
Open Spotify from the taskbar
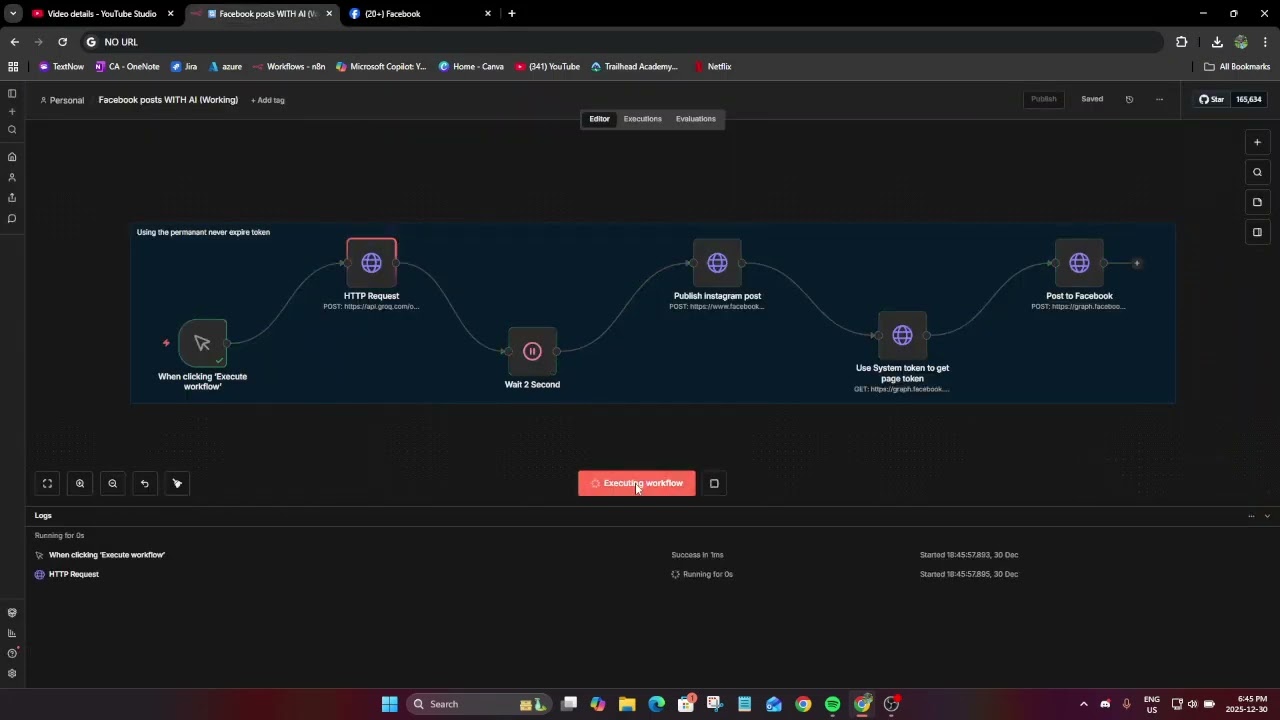(x=832, y=704)
